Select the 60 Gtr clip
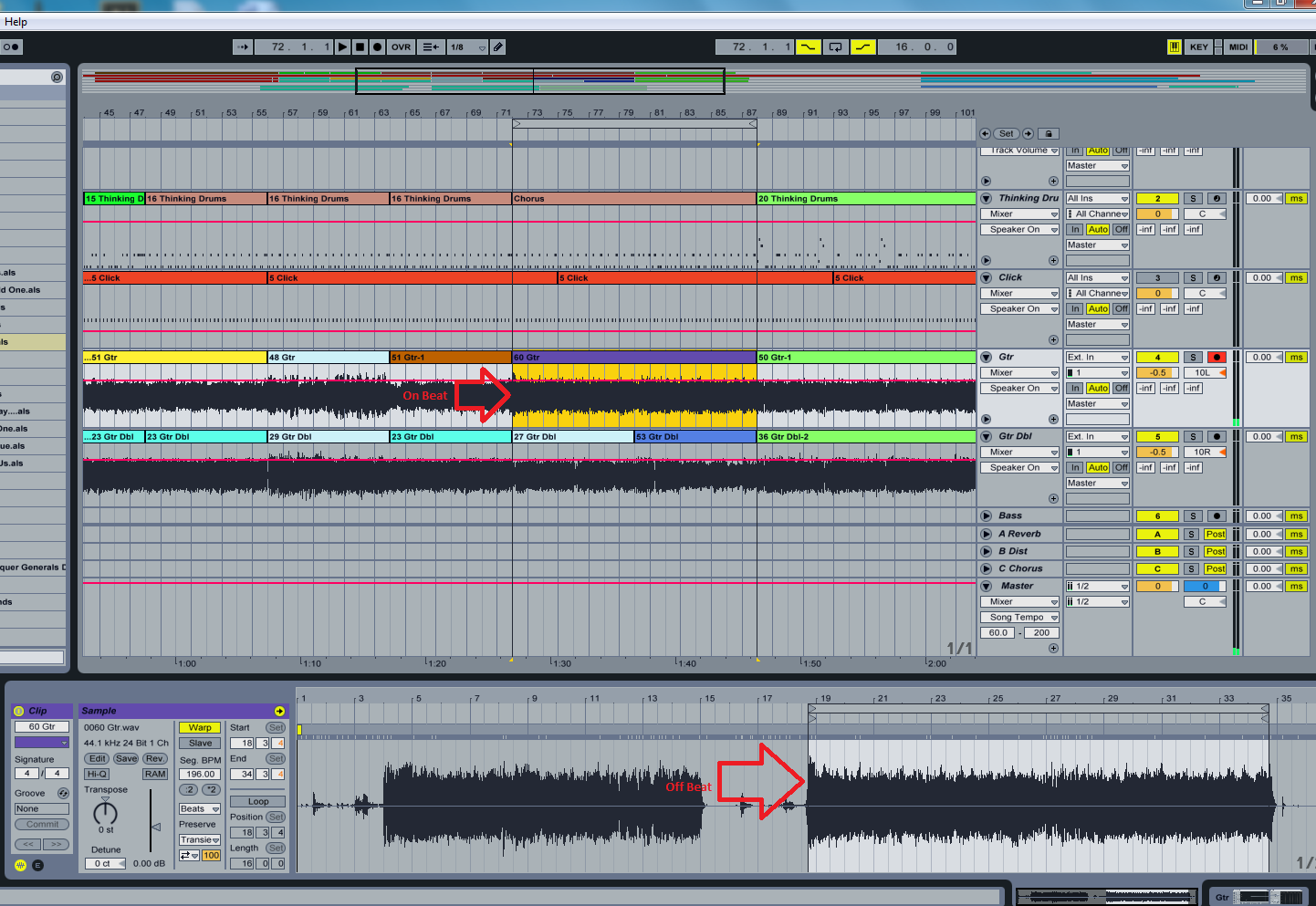1316x906 pixels. click(634, 357)
